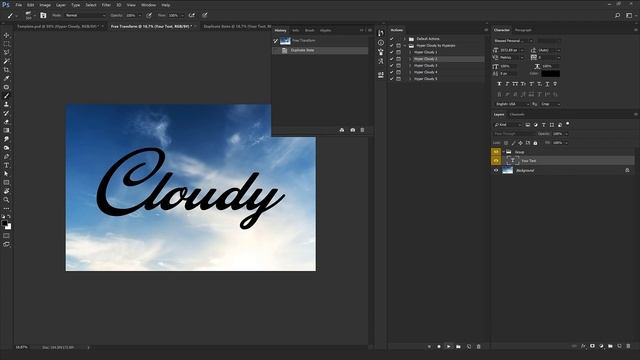Open the Window menu
640x360 pixels.
pos(149,5)
